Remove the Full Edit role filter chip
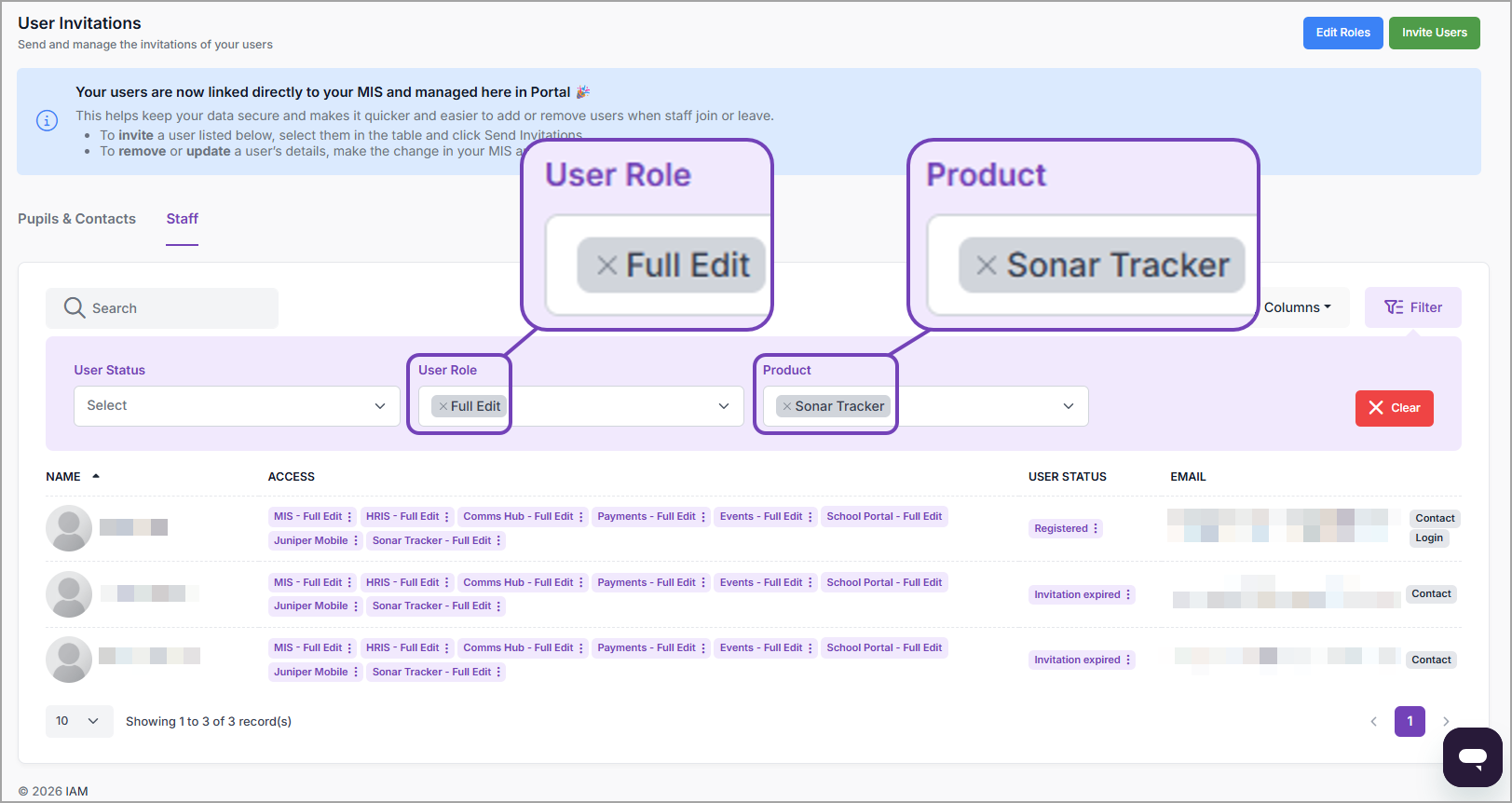 443,406
